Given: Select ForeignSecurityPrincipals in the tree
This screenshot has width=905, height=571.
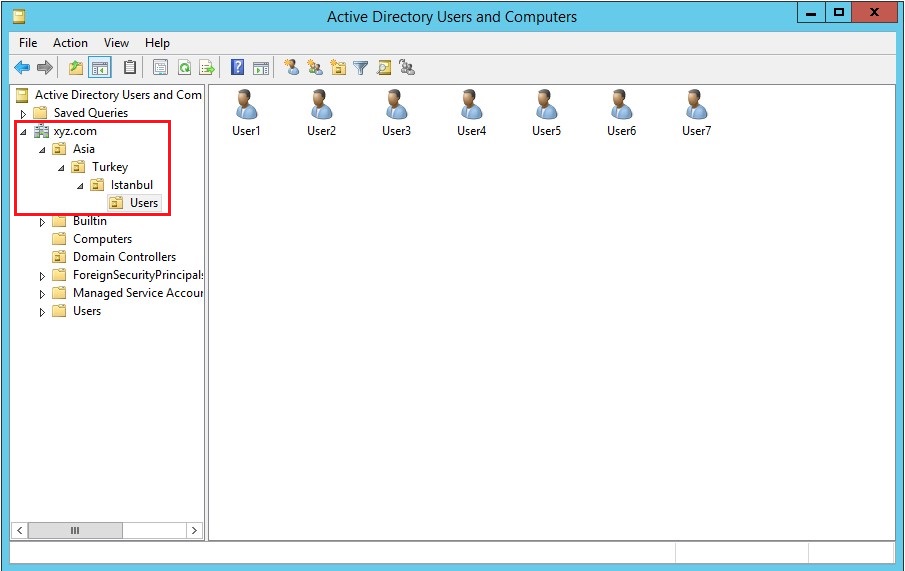Looking at the screenshot, I should (x=137, y=275).
